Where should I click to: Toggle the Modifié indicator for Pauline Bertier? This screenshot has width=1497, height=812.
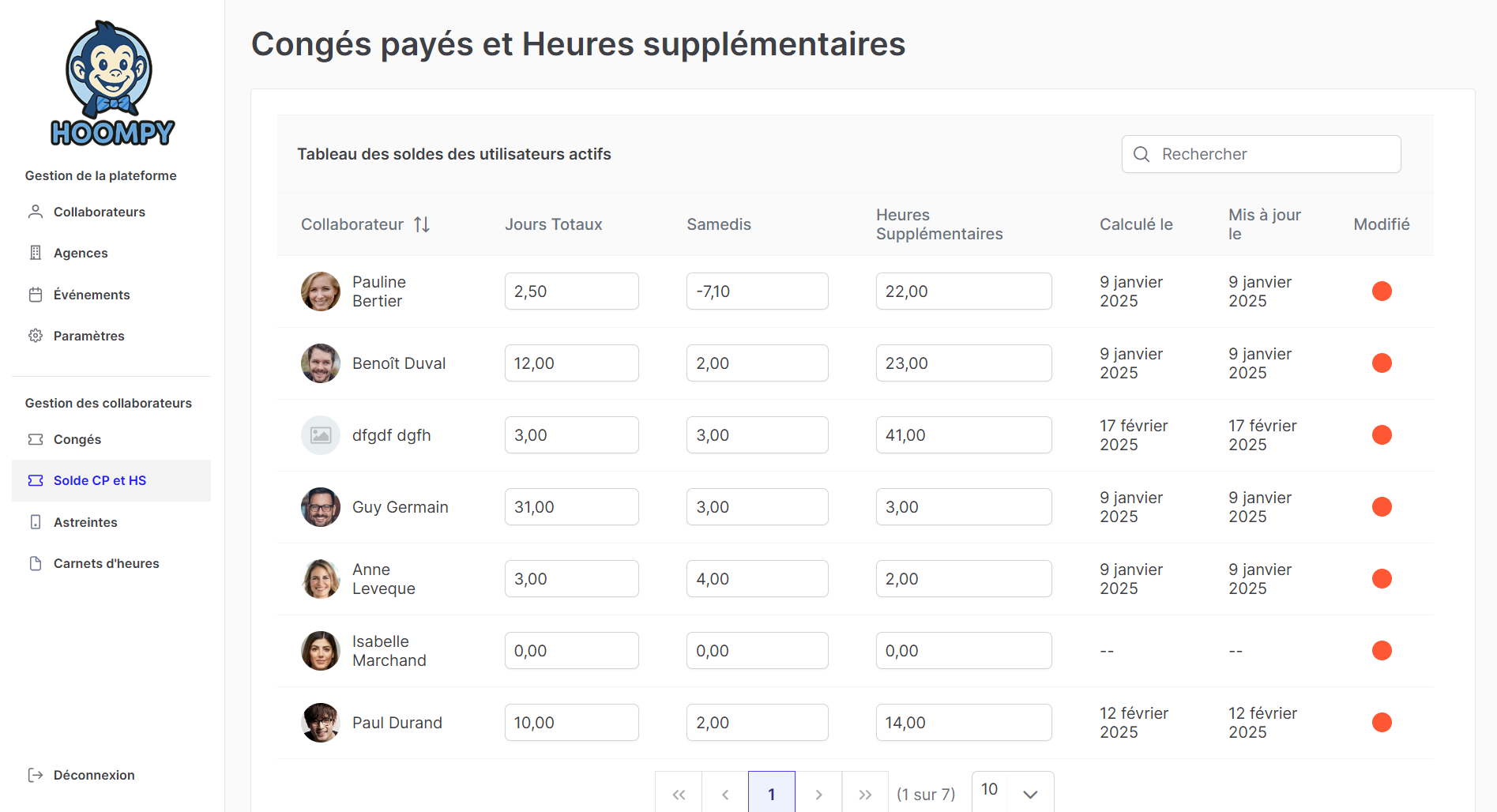click(1382, 291)
